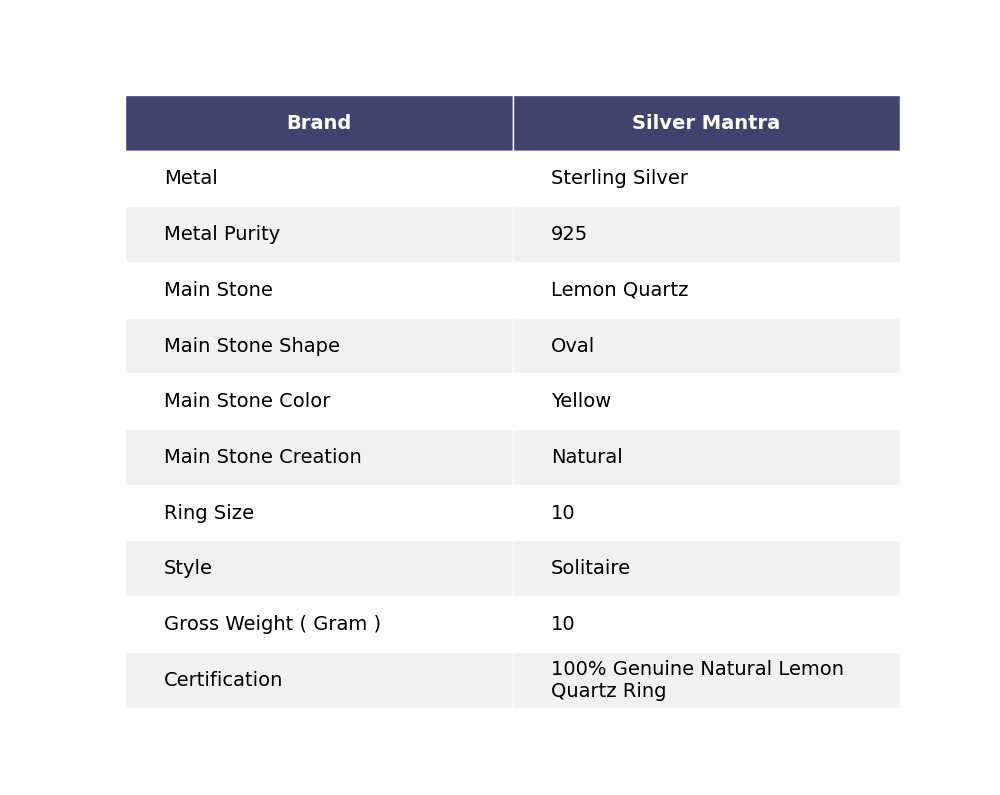This screenshot has height=795, width=1000.
Task: Click the Metal Purity label
Action: click(222, 234)
